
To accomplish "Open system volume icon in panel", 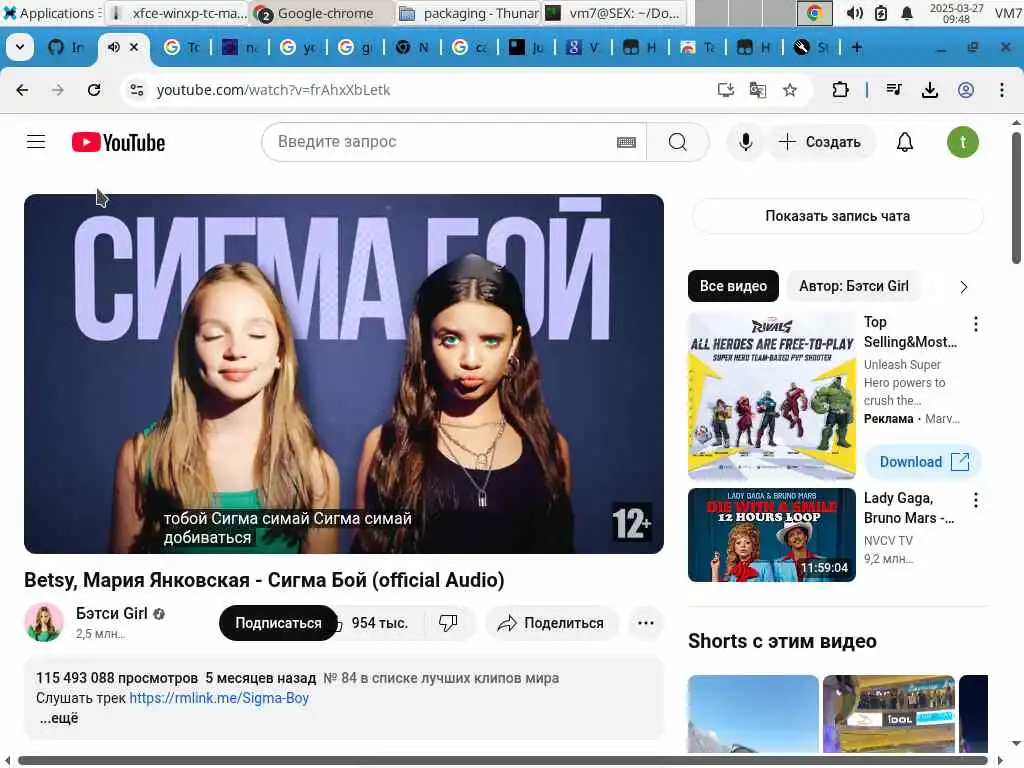I will (x=854, y=13).
